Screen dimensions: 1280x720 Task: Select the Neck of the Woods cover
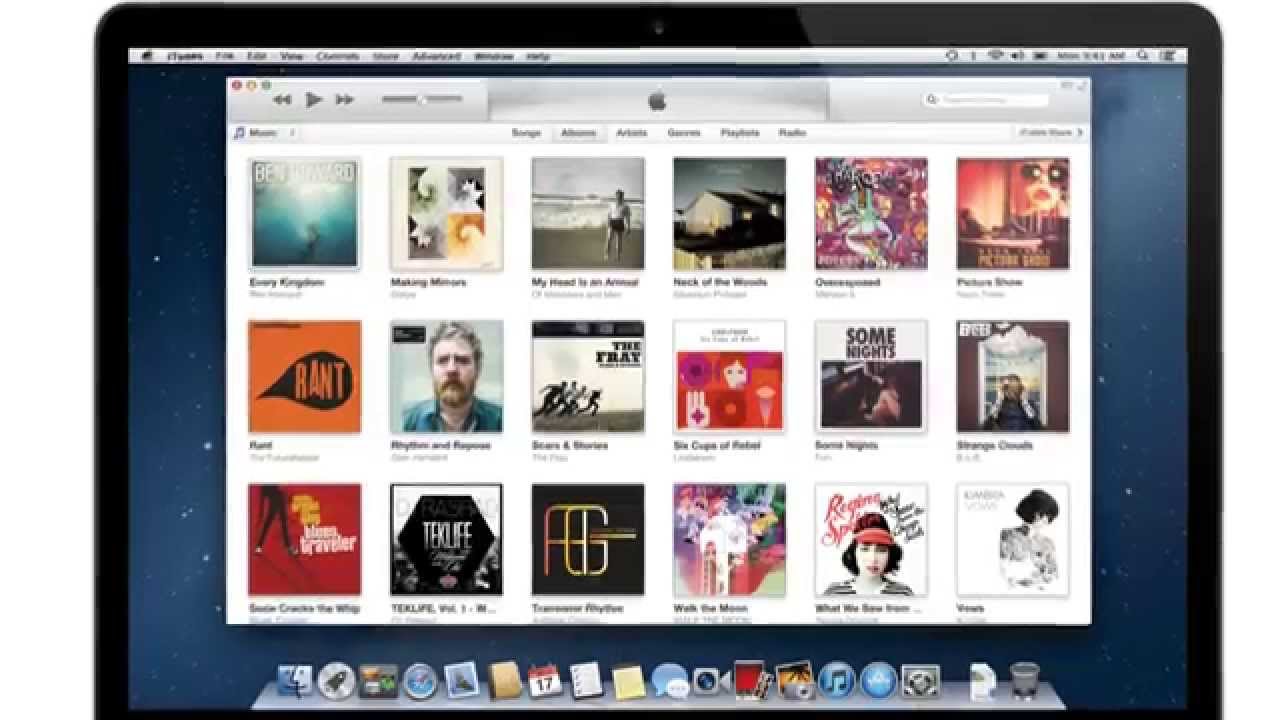point(730,213)
